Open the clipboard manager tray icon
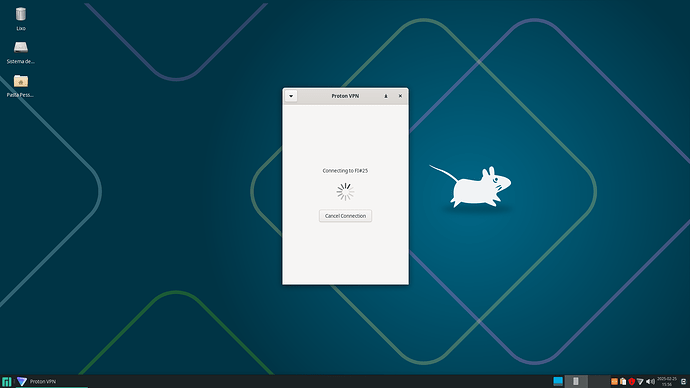Image resolution: width=690 pixels, height=388 pixels. (623, 381)
